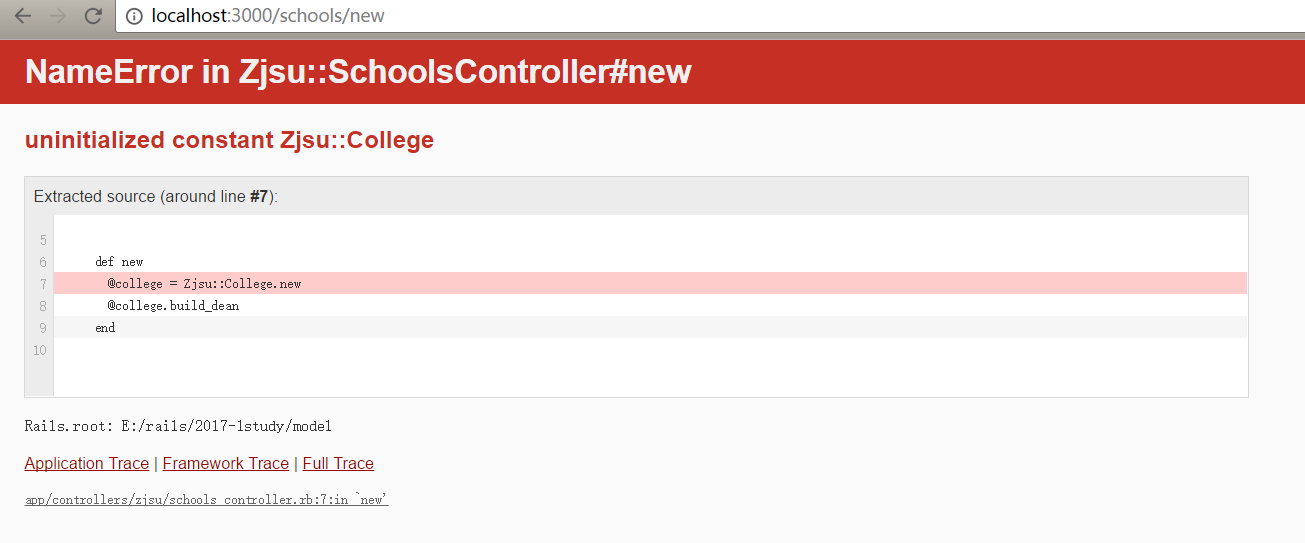1305x543 pixels.
Task: Select line number 10 in the gutter
Action: click(x=40, y=350)
